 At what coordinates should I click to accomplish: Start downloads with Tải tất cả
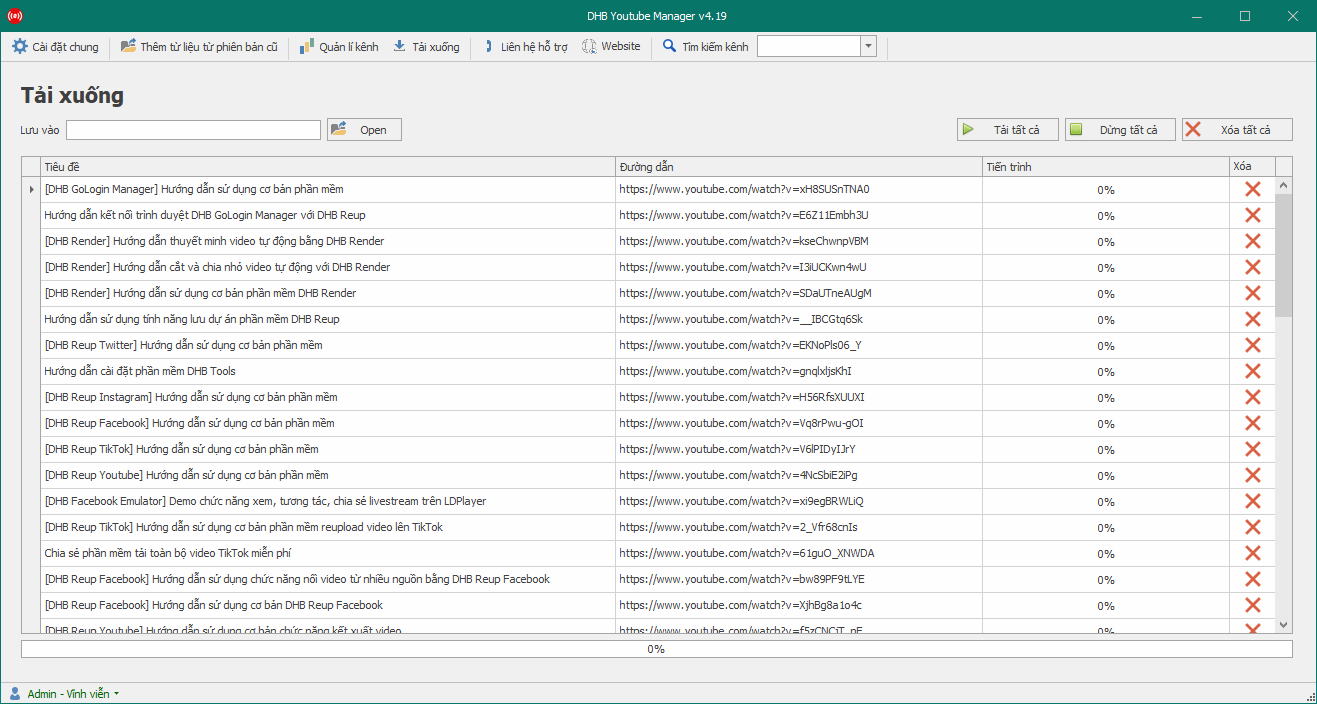(1008, 130)
